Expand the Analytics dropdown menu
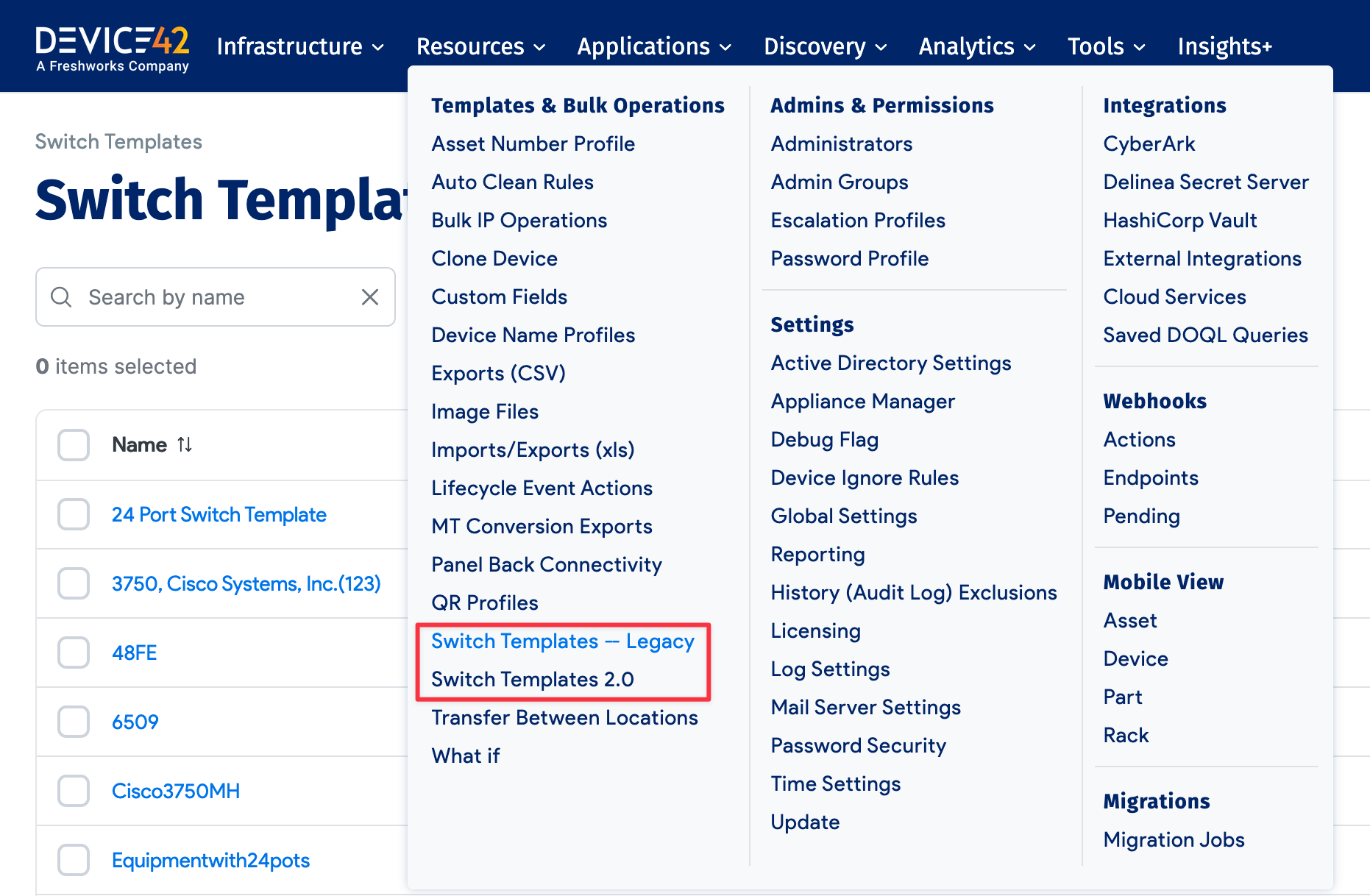 [976, 46]
